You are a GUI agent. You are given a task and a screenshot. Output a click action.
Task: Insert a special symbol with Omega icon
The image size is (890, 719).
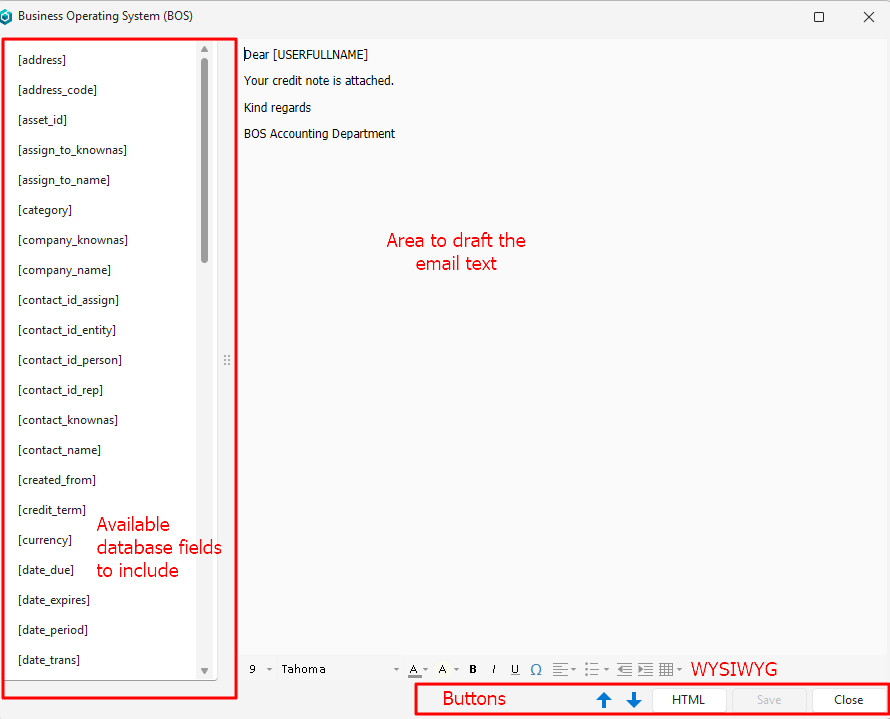pyautogui.click(x=536, y=670)
